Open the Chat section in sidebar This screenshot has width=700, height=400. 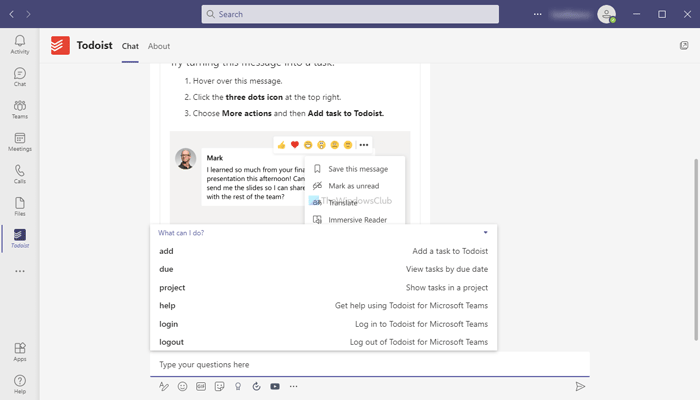(x=20, y=77)
